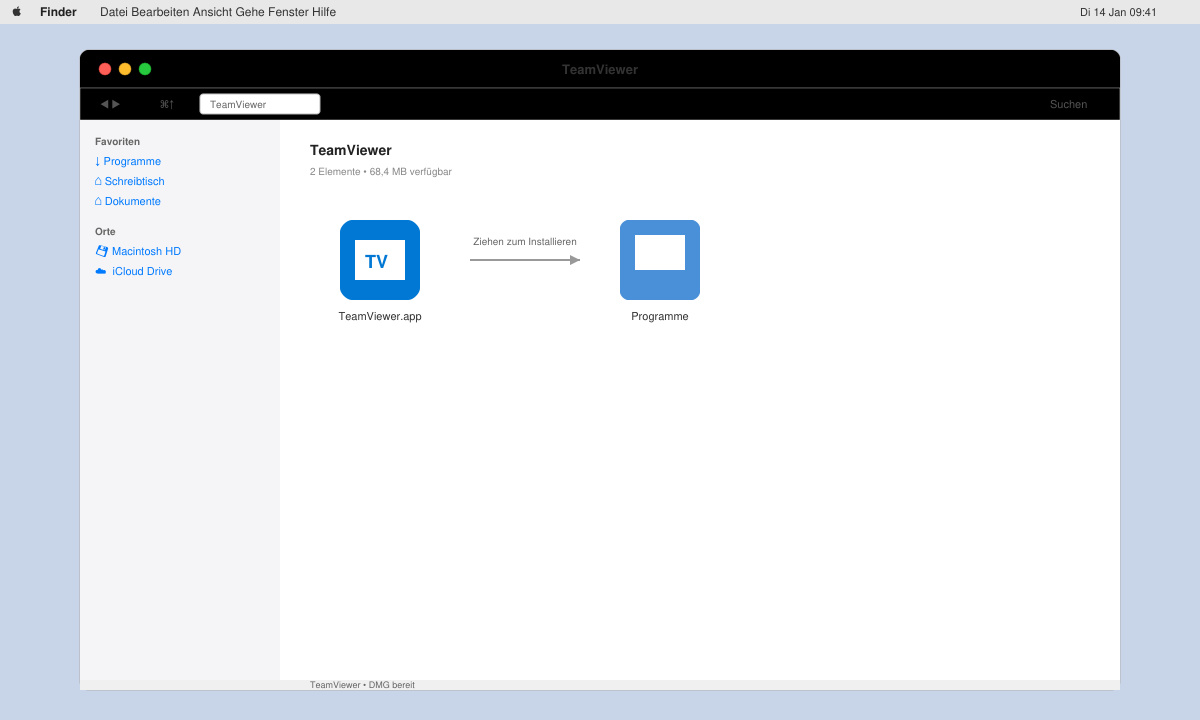Select Macintosh HD under Orte

coord(138,251)
